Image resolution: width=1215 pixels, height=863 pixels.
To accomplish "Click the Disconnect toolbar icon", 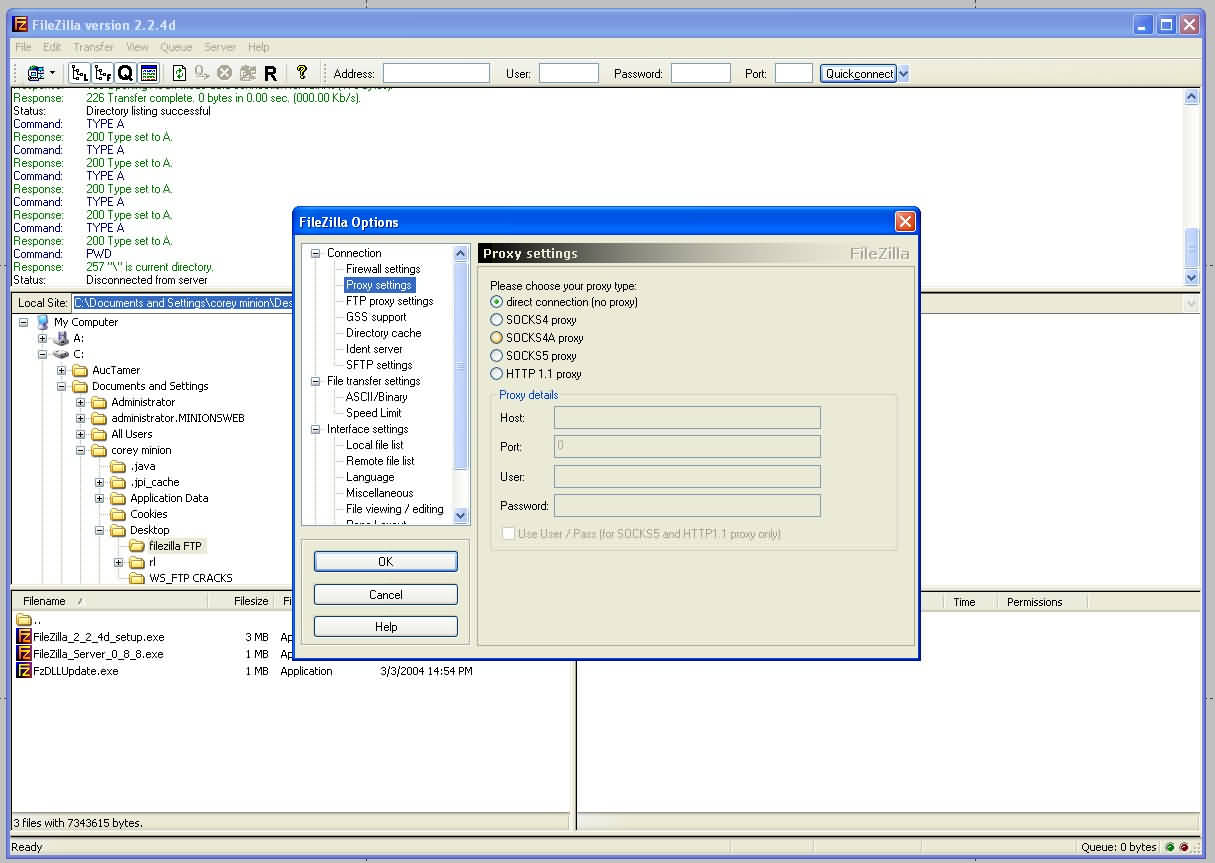I will pyautogui.click(x=247, y=73).
